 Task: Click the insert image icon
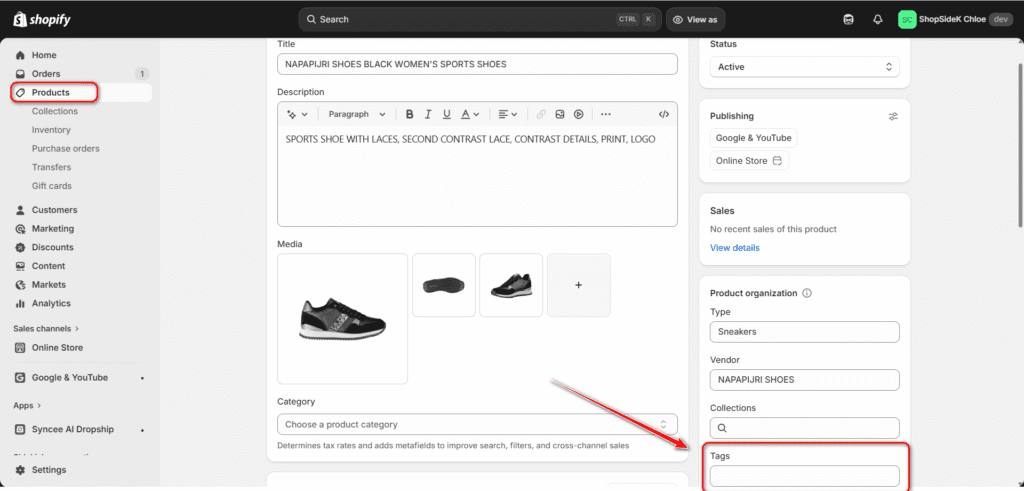coord(560,114)
